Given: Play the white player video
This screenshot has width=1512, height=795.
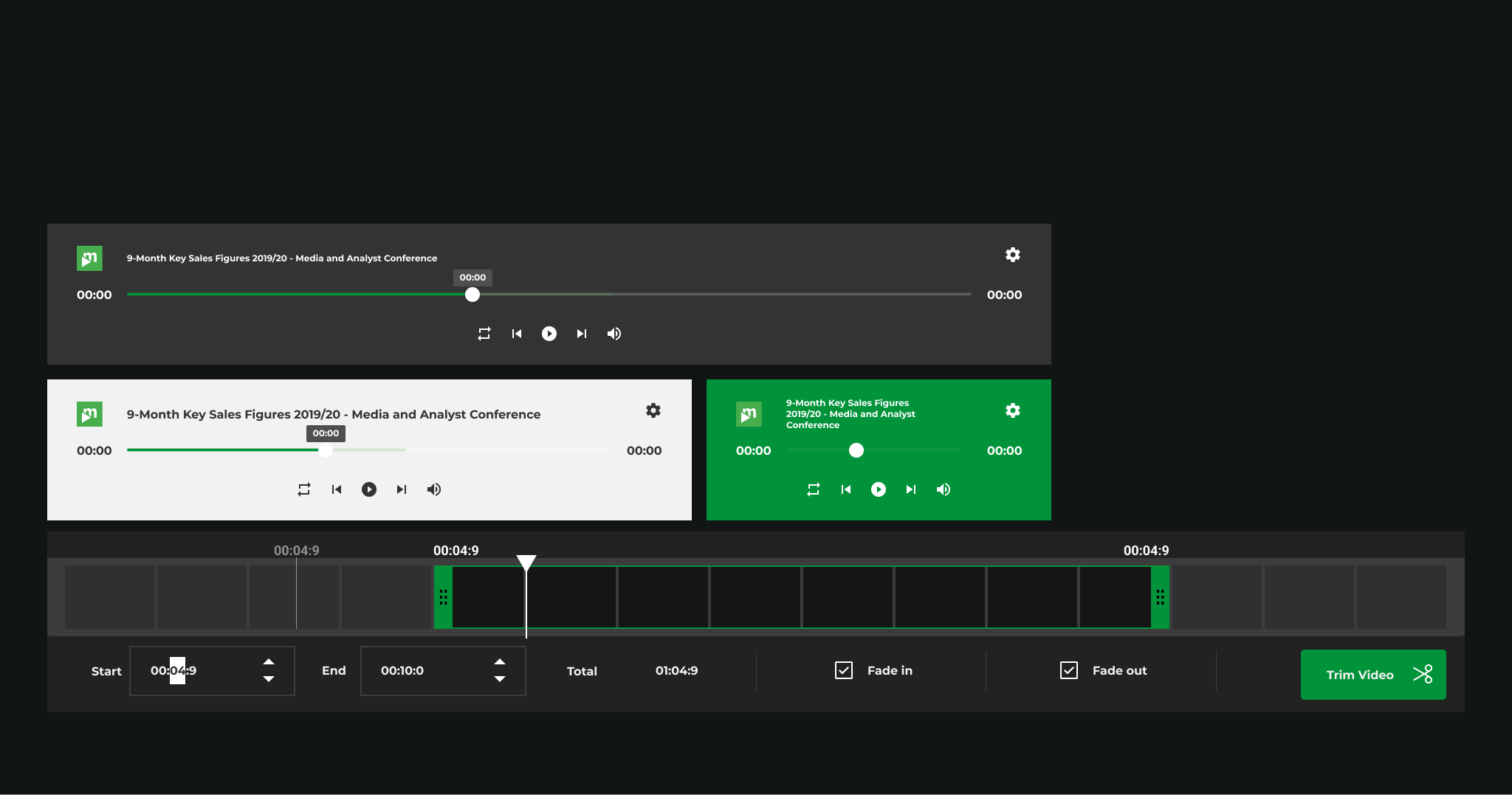Looking at the screenshot, I should [369, 489].
